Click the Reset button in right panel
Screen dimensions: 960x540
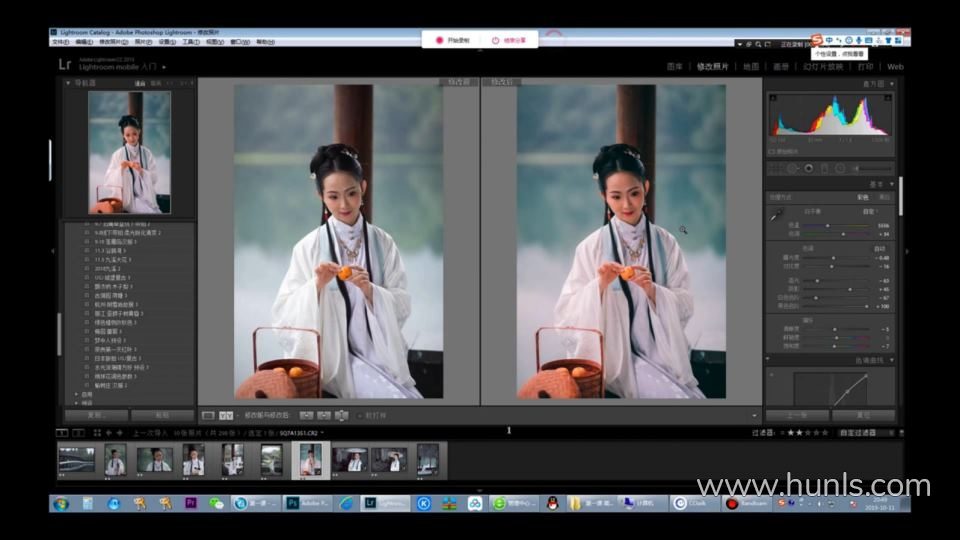tap(863, 415)
